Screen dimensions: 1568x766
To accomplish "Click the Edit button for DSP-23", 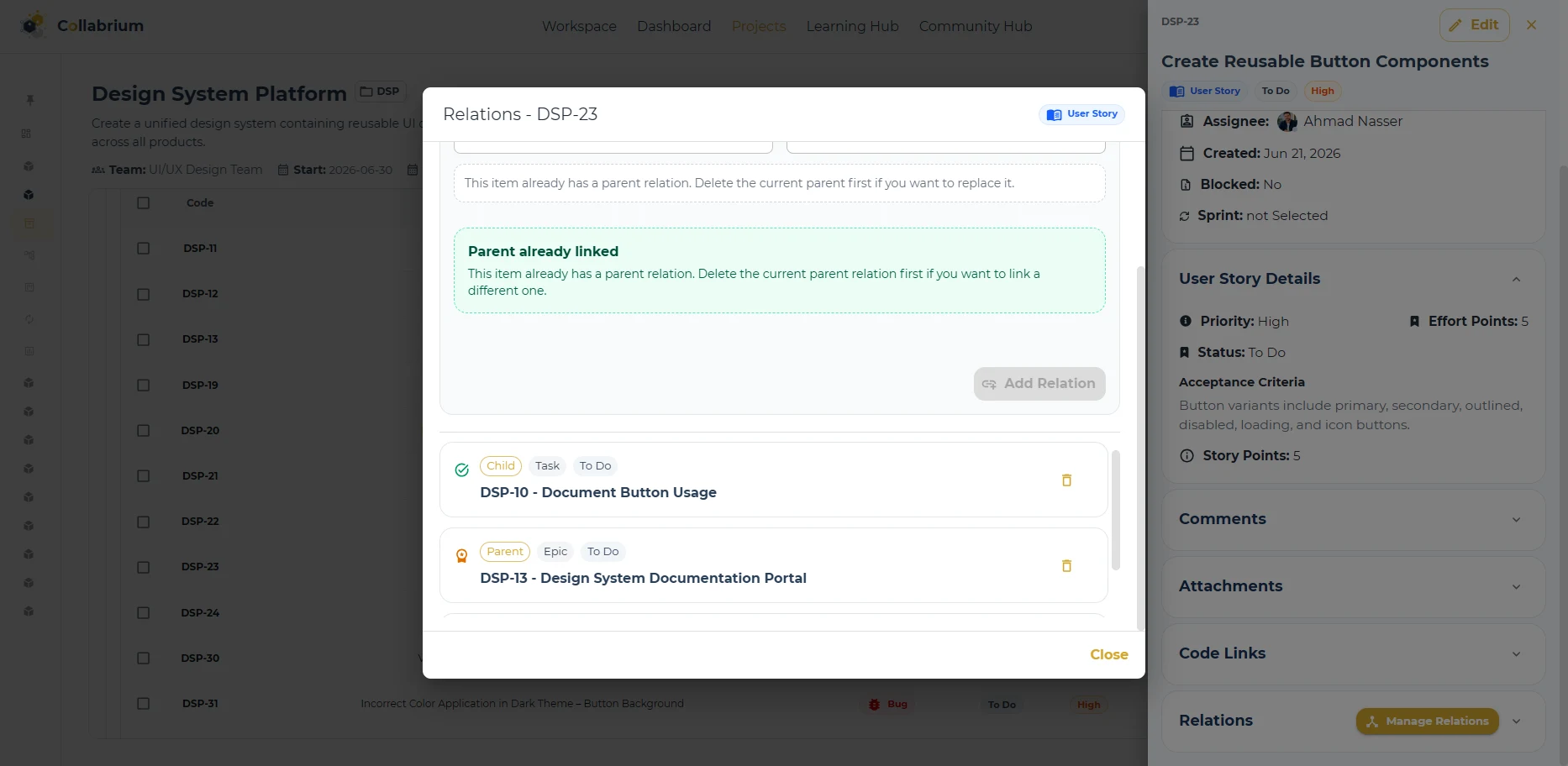I will [1474, 25].
